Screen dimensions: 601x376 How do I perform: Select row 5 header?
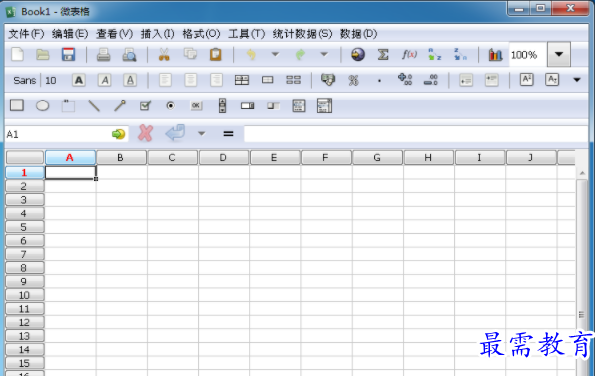point(24,227)
